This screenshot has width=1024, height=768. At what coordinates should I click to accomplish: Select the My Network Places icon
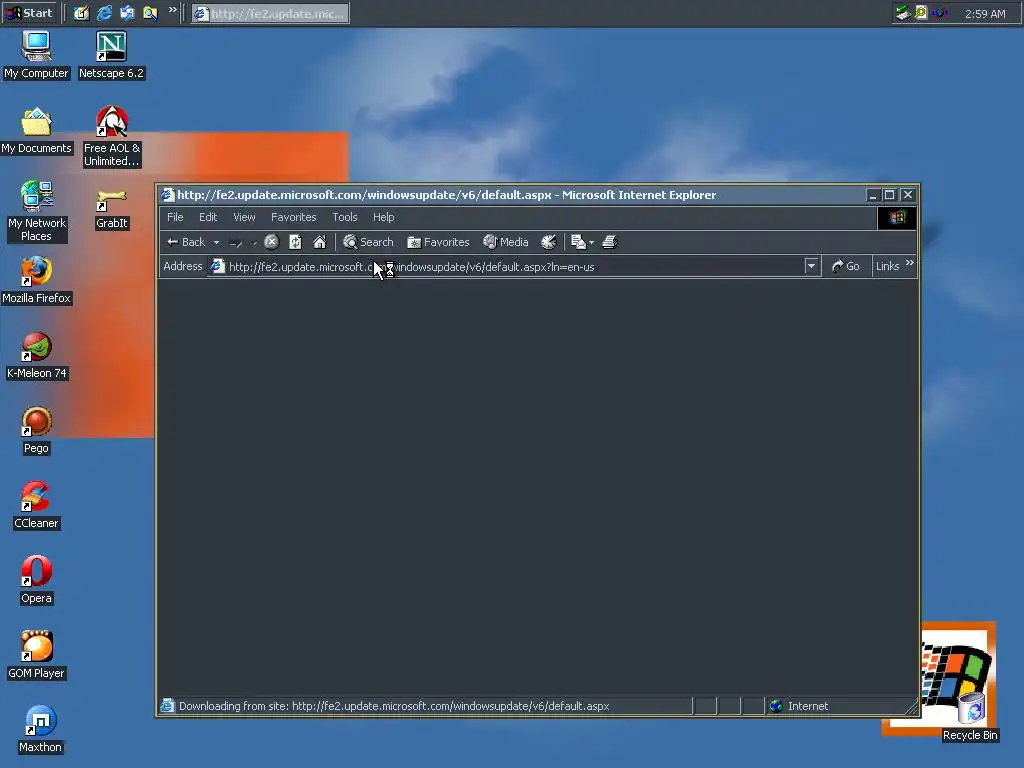click(x=37, y=212)
